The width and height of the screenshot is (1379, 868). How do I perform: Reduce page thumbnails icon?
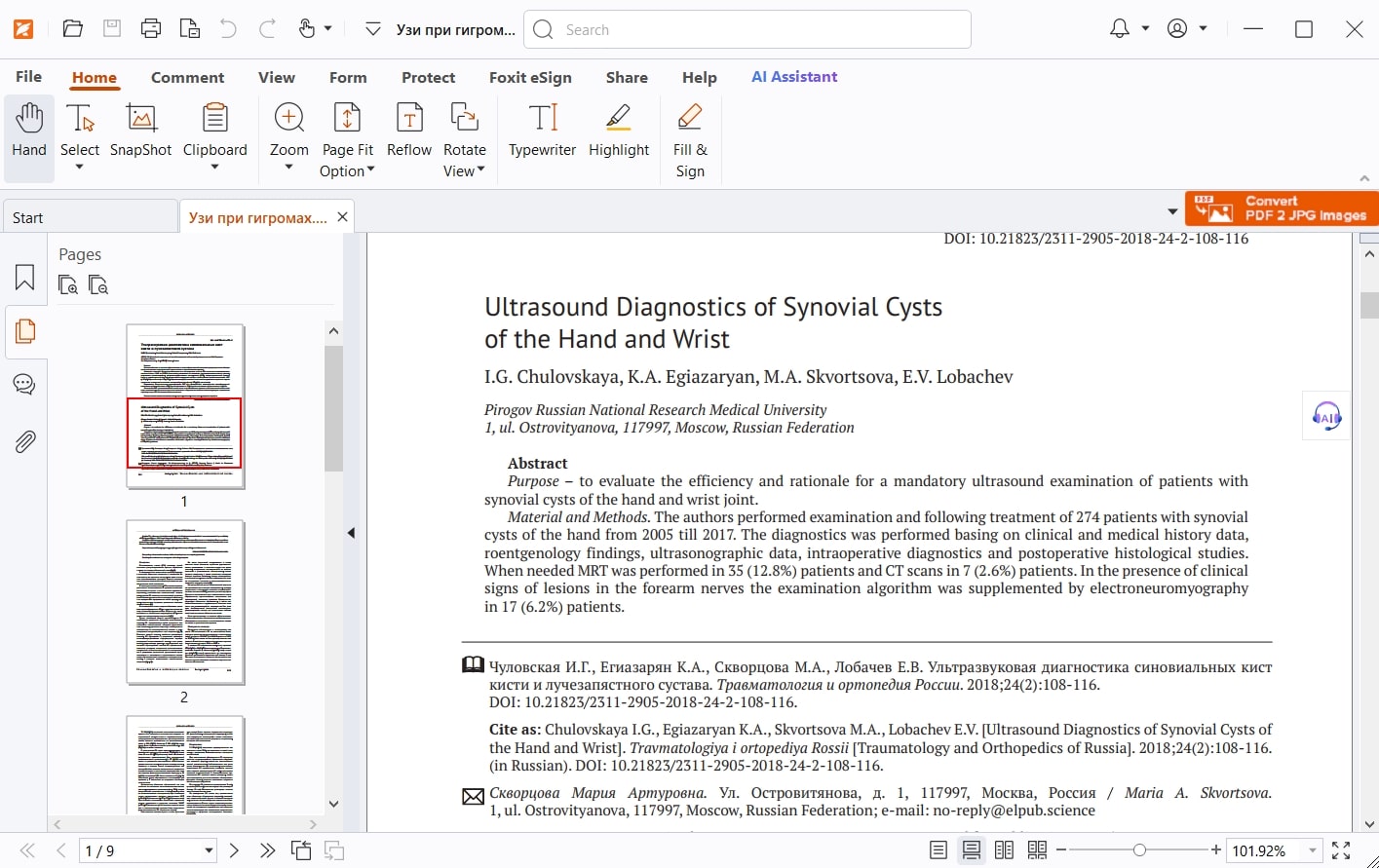pos(98,285)
